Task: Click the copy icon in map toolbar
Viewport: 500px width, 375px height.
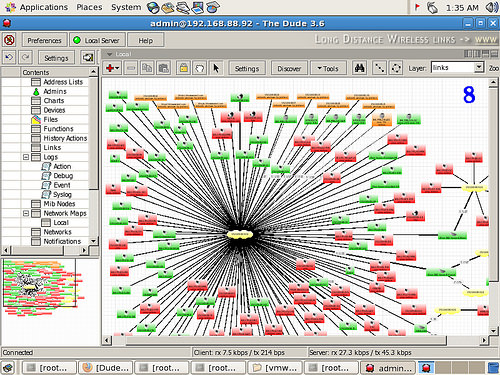Action: click(x=147, y=68)
